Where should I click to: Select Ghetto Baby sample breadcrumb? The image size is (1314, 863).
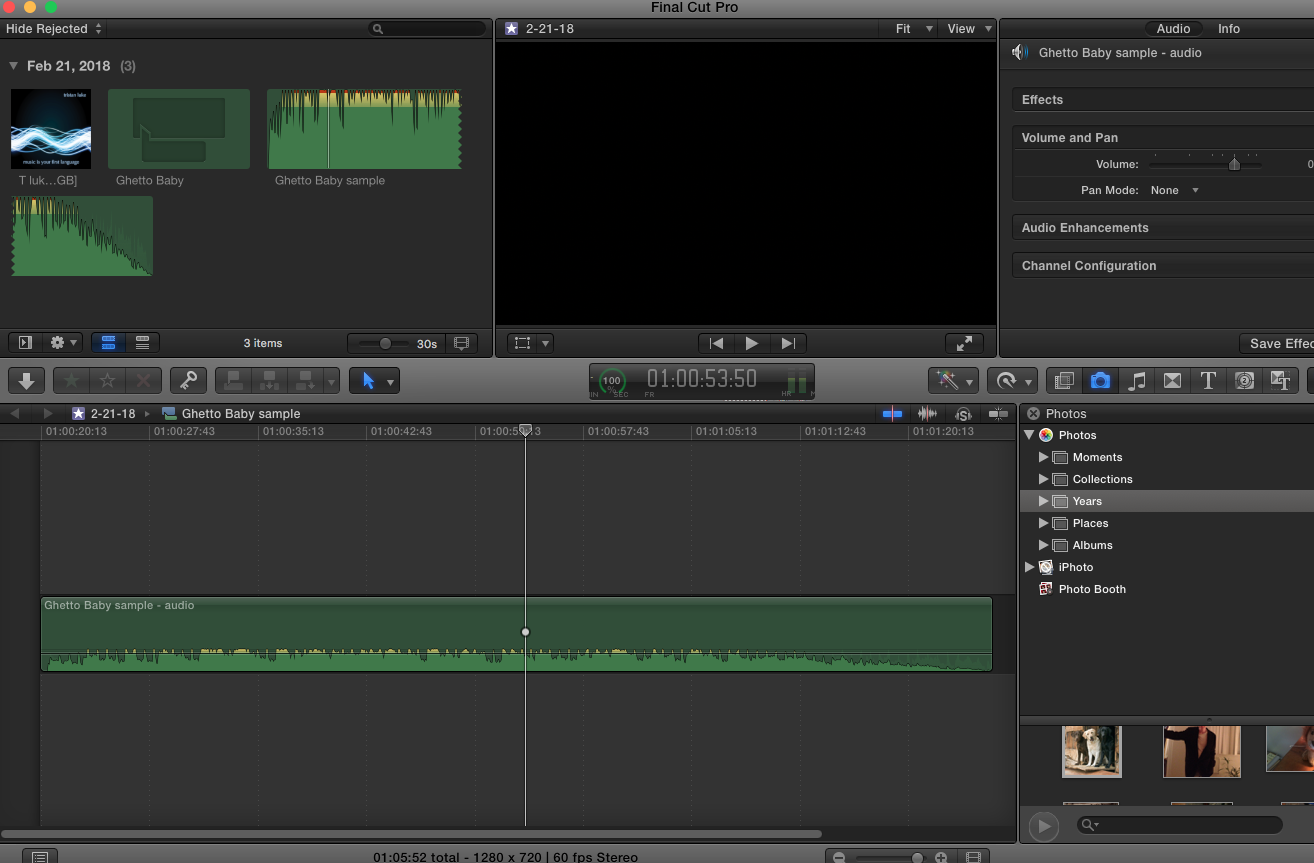click(232, 414)
